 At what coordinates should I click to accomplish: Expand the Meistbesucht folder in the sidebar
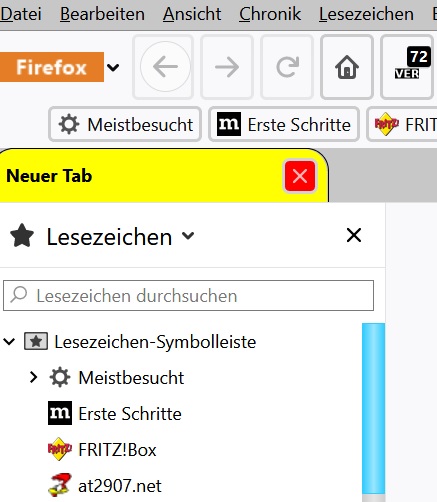click(33, 377)
